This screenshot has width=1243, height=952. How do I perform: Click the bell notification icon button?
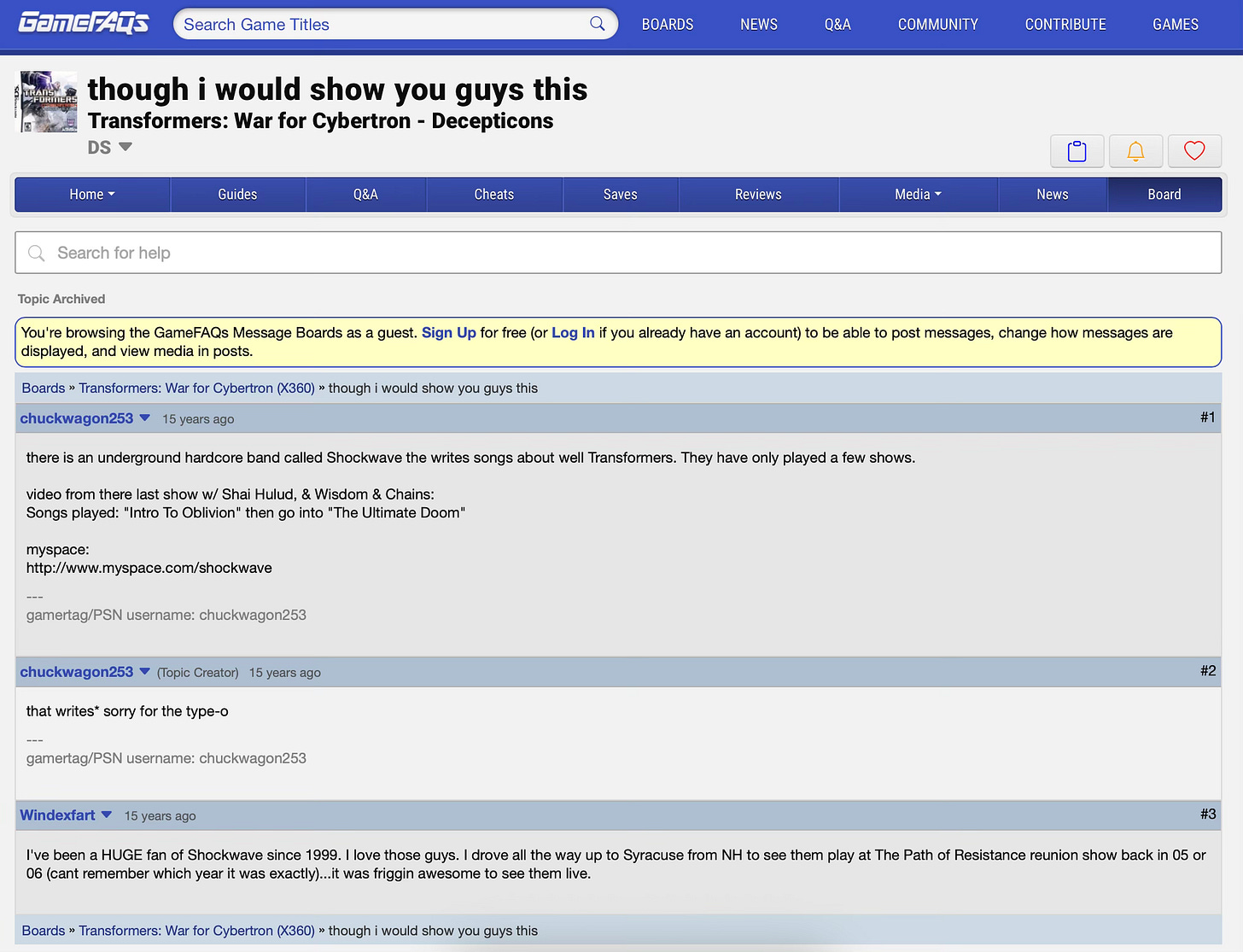(1135, 151)
